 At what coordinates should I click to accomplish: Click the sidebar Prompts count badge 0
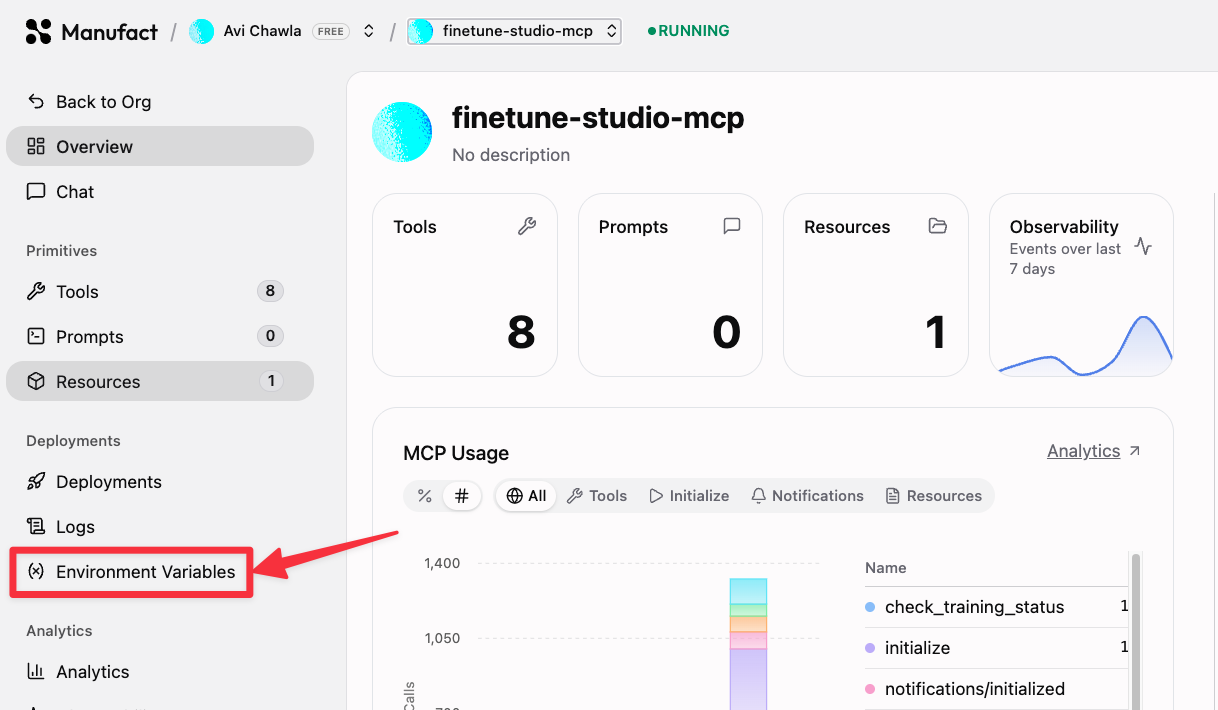pyautogui.click(x=270, y=336)
